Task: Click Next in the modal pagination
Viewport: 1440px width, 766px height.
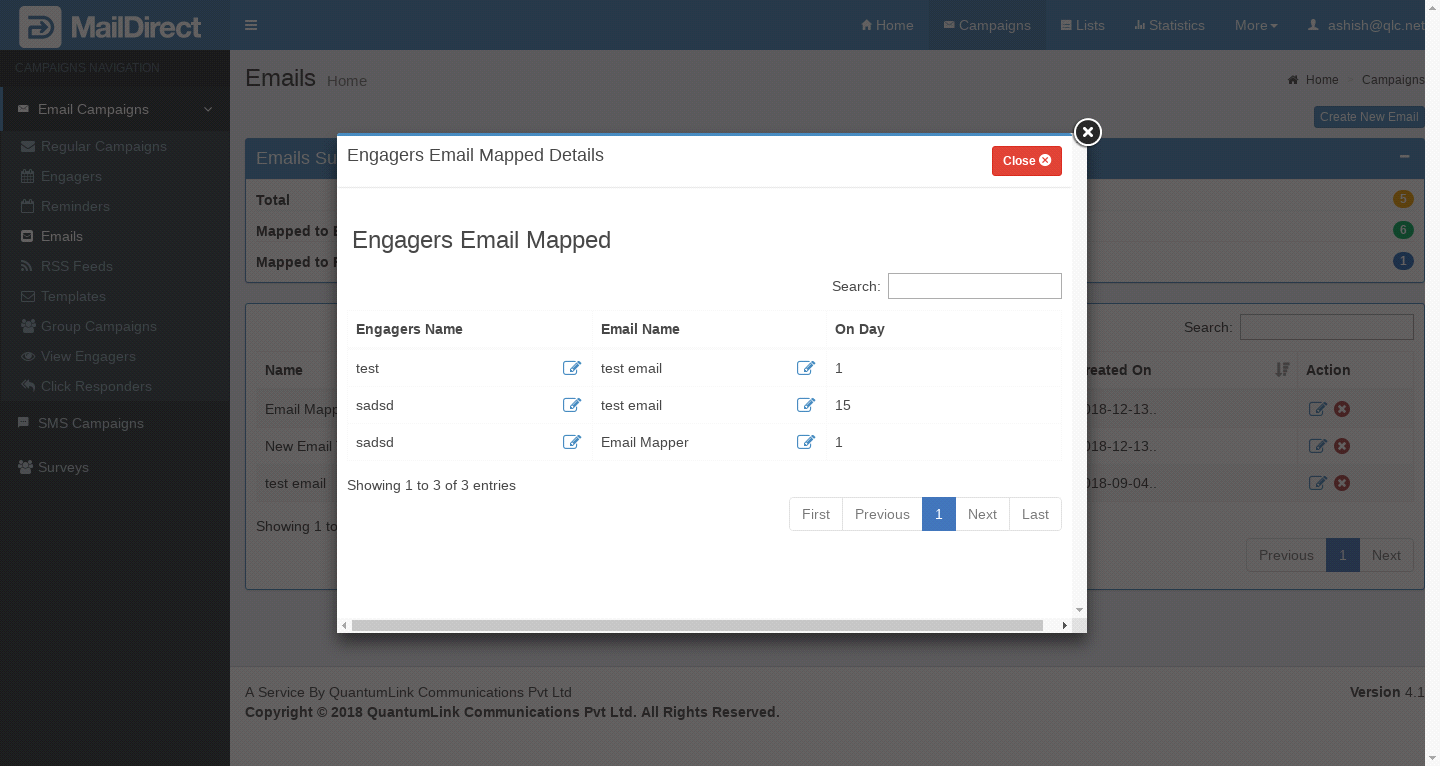Action: (x=982, y=514)
